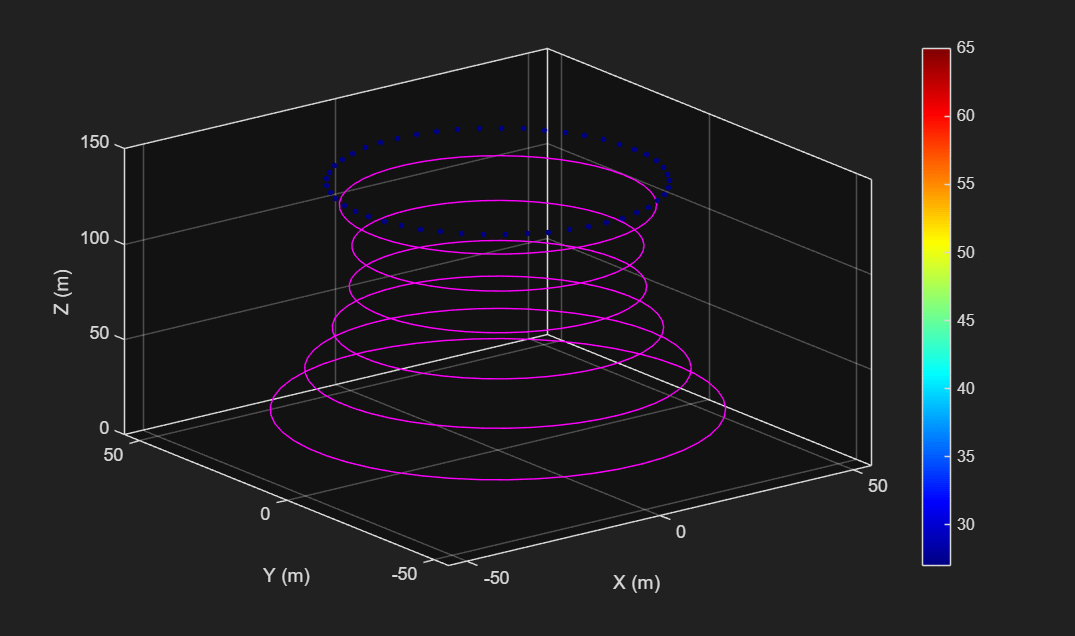Select the 100 tick on the Z axis
Viewport: 1075px width, 636px height.
pos(94,240)
